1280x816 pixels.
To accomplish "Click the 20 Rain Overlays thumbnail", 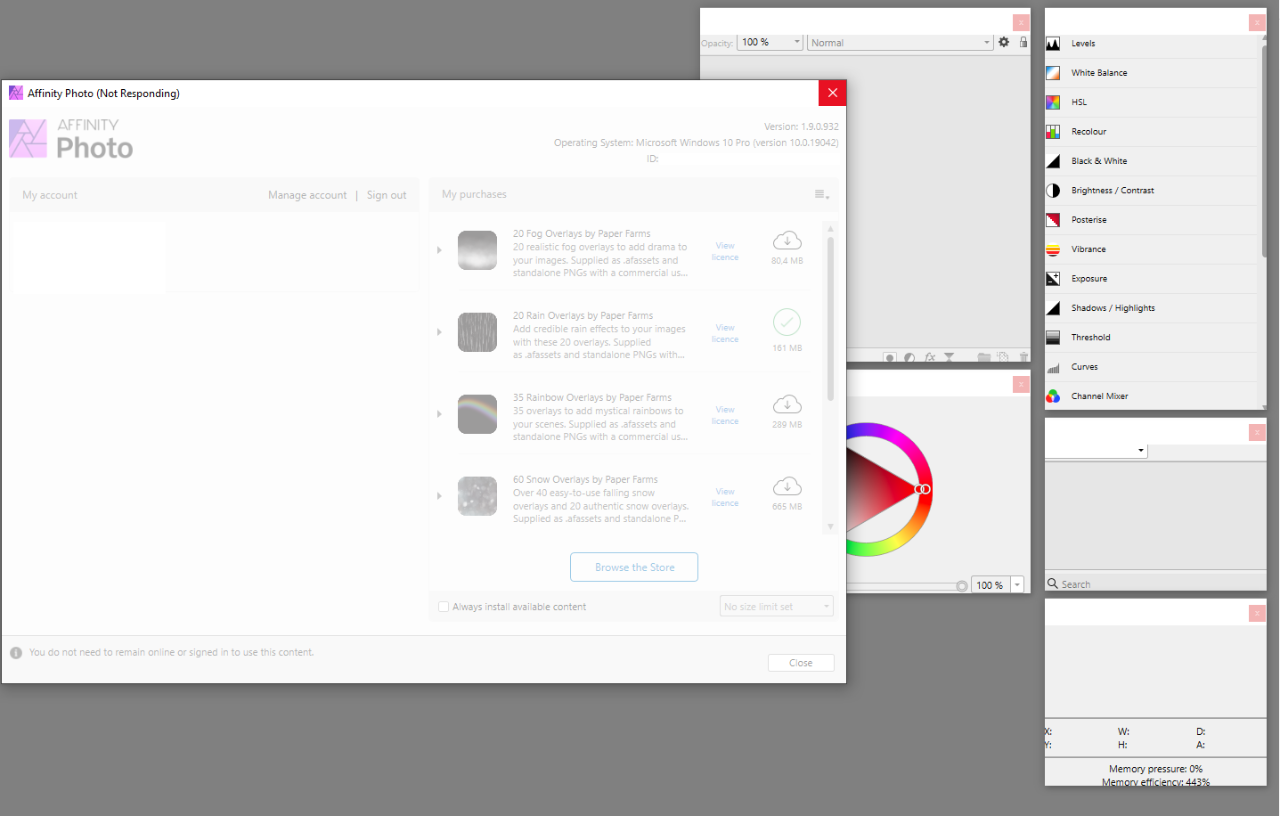I will pyautogui.click(x=477, y=332).
